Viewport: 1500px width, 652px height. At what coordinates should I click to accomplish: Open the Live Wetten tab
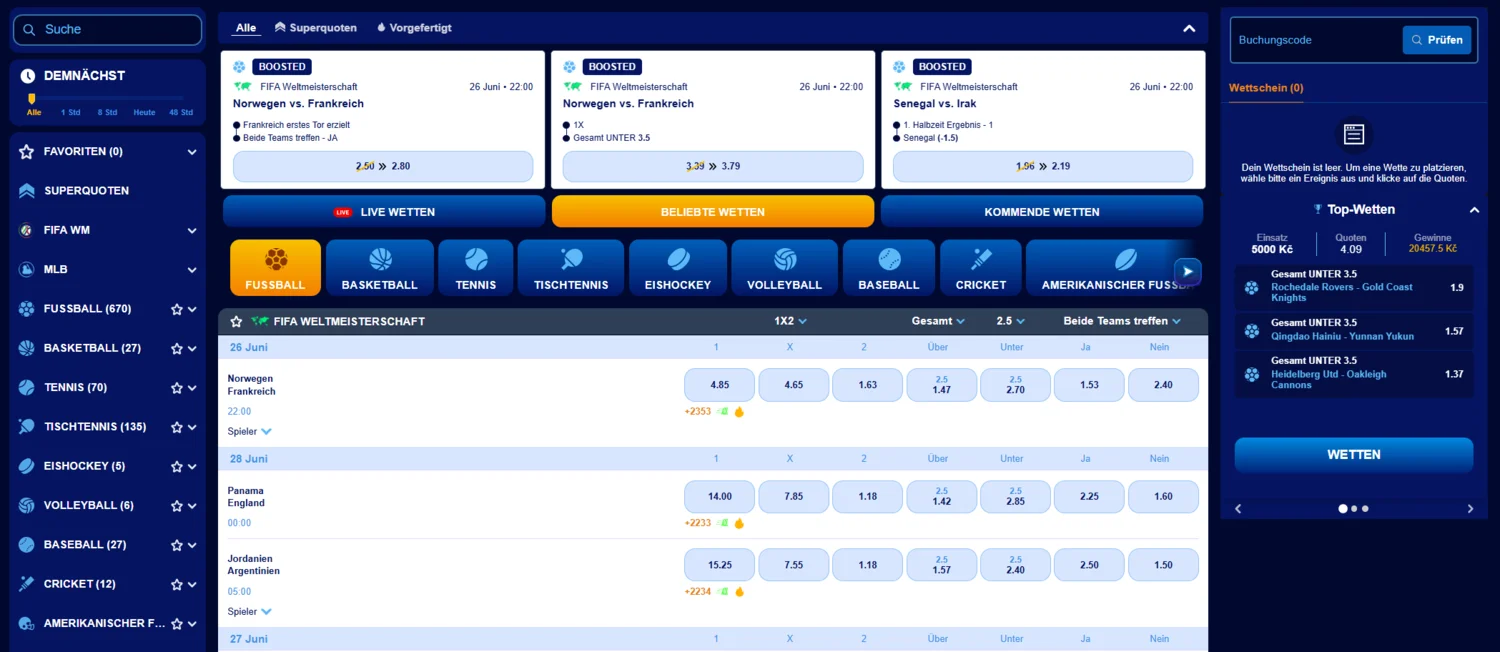[x=384, y=212]
